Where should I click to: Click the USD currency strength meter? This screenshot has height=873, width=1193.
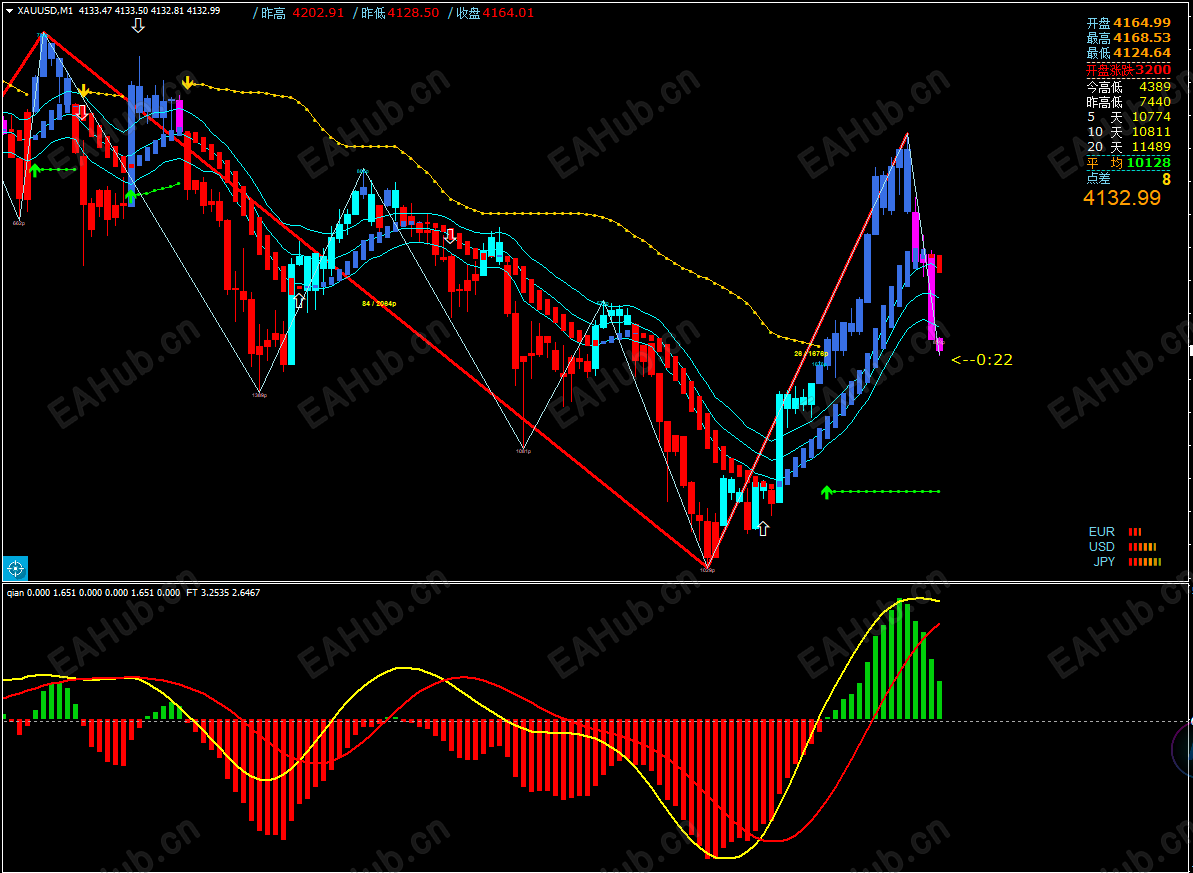[1122, 546]
